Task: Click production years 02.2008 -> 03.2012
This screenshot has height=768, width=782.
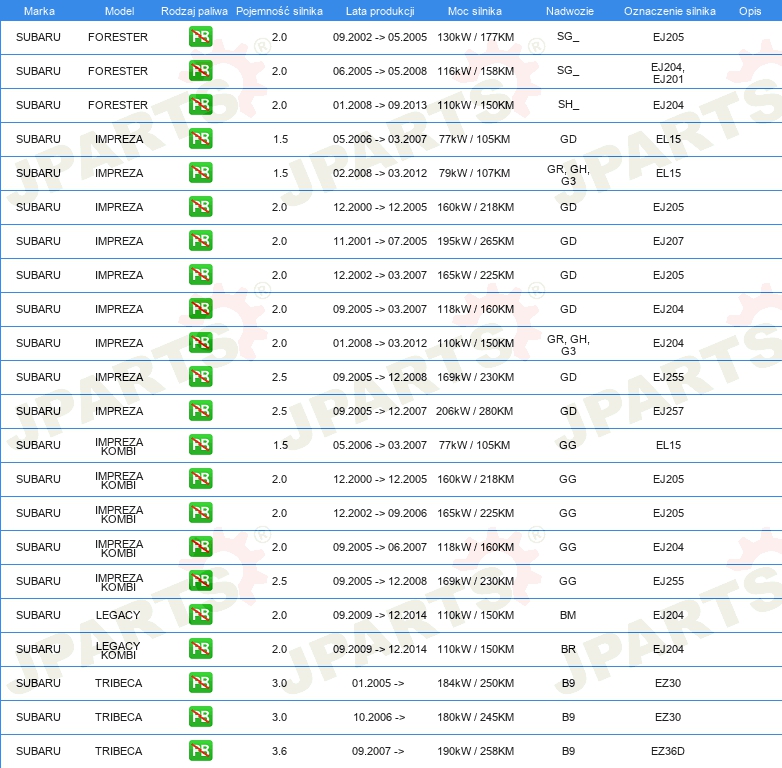Action: pyautogui.click(x=380, y=173)
